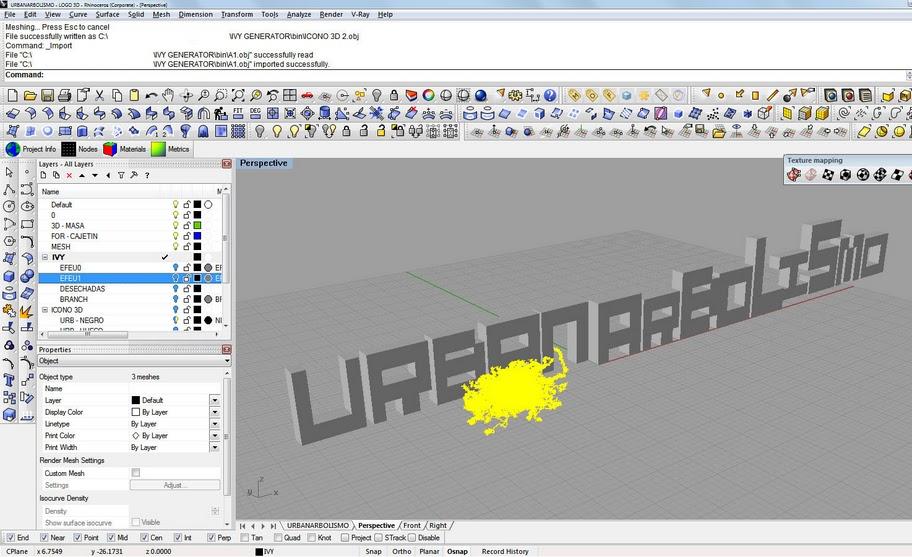Click the Explode icon in left sidebar
The width and height of the screenshot is (912, 557).
click(x=26, y=311)
